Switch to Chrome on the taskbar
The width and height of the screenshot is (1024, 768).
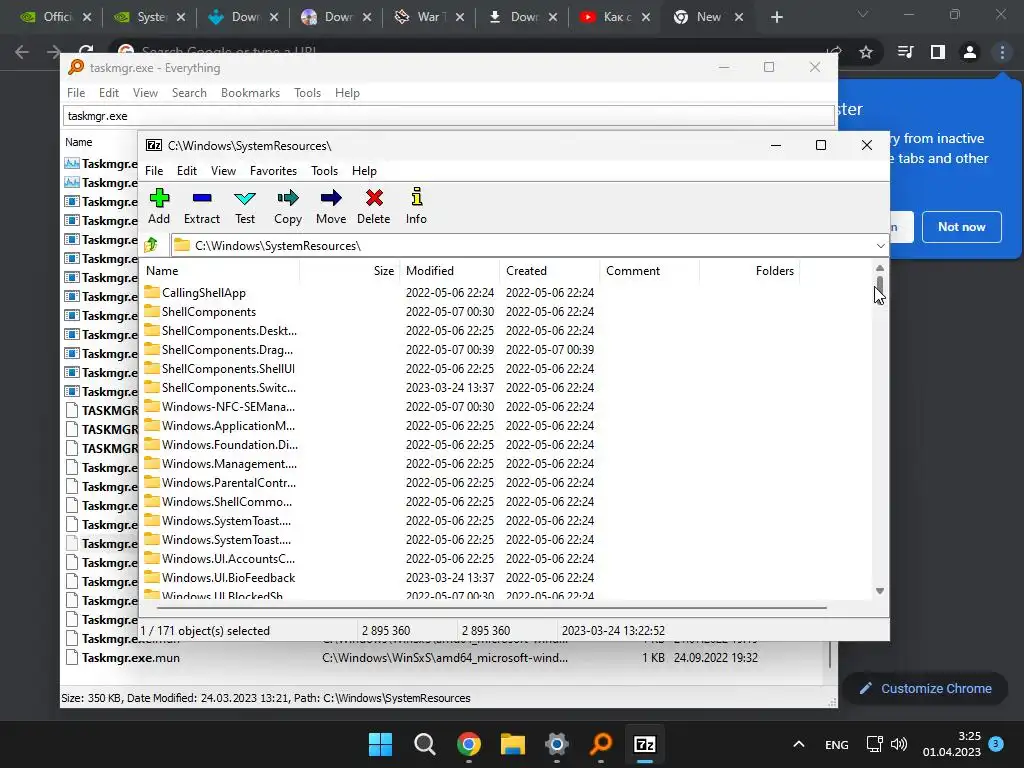click(468, 744)
